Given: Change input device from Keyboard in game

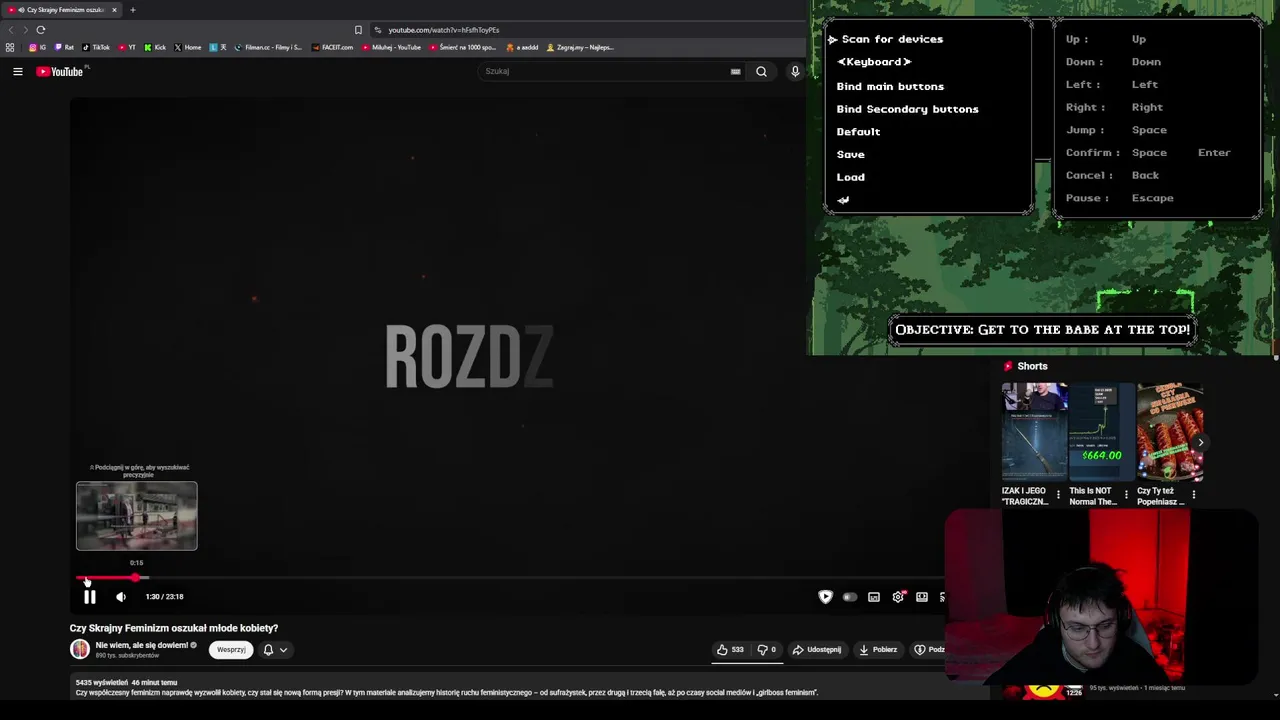Looking at the screenshot, I should coord(874,62).
